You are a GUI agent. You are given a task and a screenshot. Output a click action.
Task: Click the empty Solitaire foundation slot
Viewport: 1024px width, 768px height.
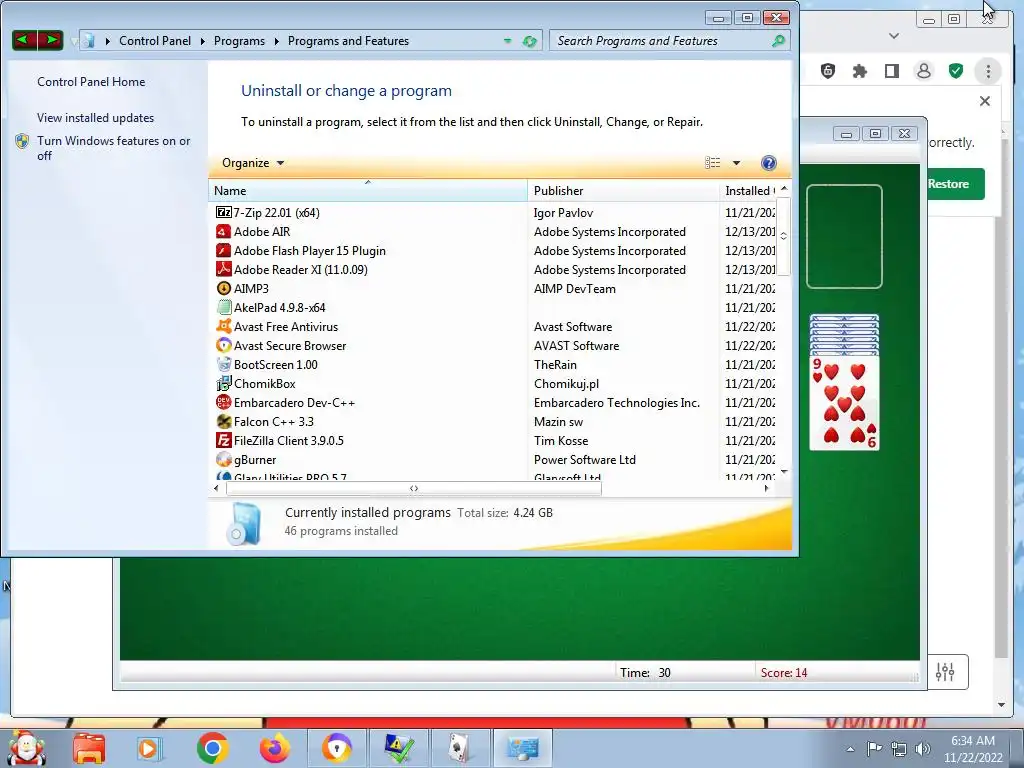(x=844, y=236)
